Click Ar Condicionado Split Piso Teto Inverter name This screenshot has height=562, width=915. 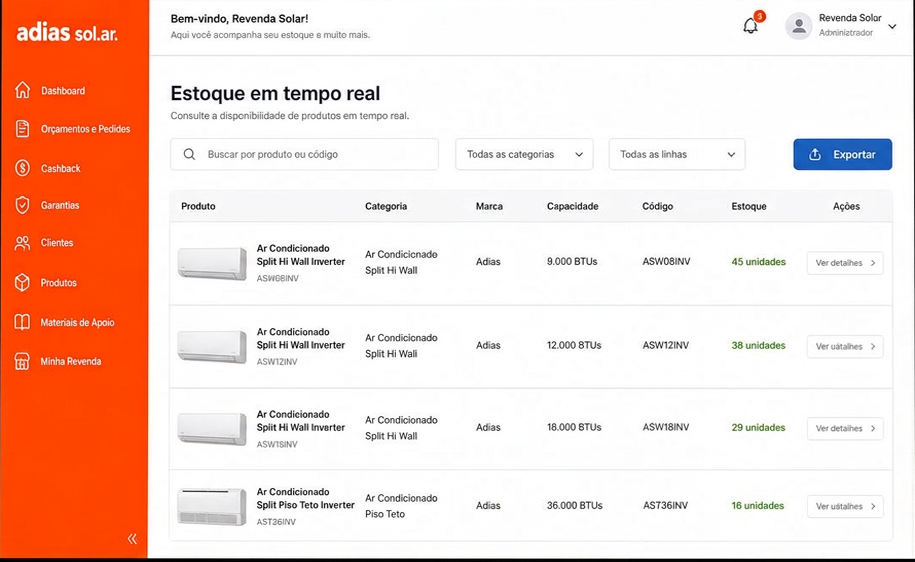305,498
